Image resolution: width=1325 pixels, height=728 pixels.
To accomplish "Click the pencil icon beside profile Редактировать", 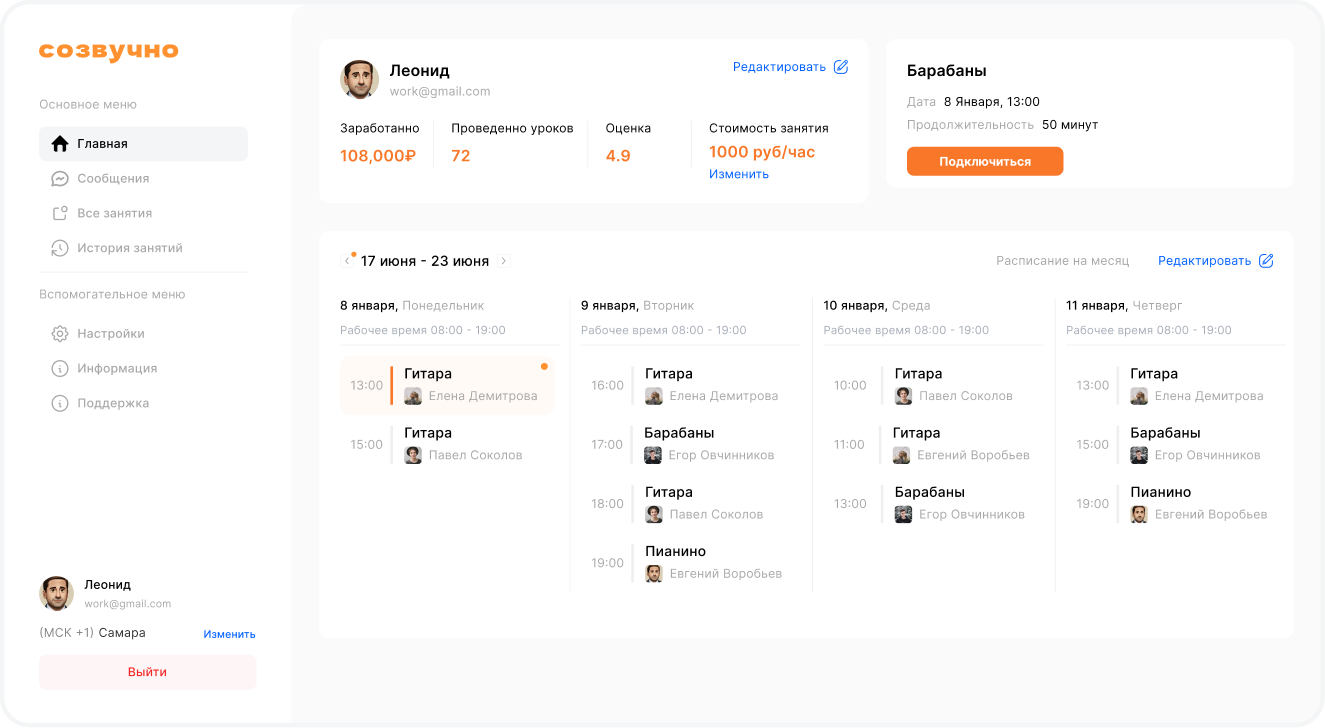I will (841, 67).
